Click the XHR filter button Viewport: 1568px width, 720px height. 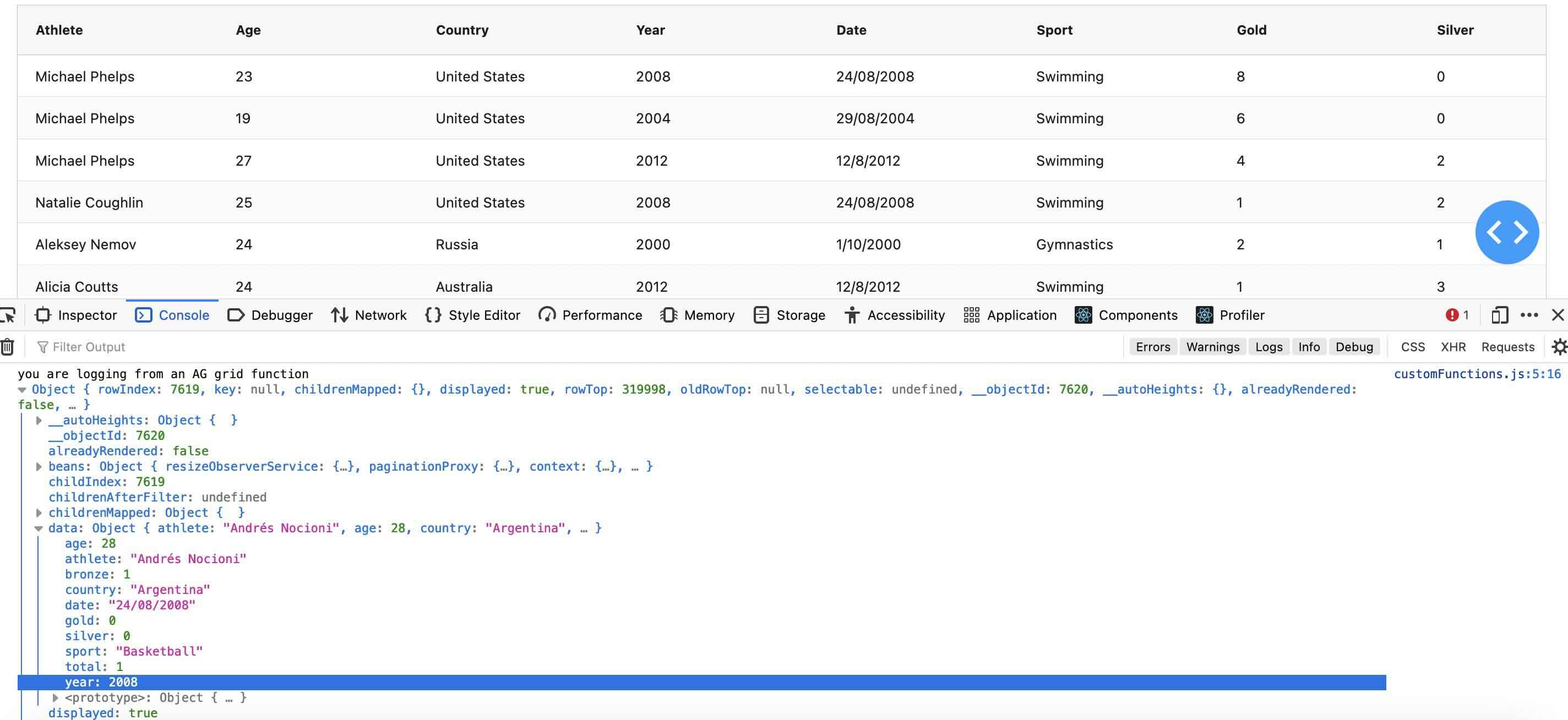click(x=1453, y=346)
